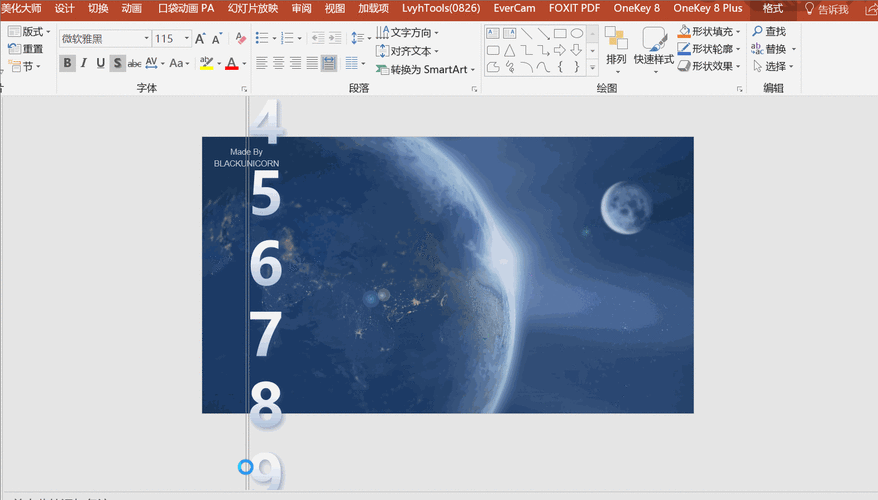Screen dimensions: 878x500
Task: Toggle text shadow formatting
Action: (x=118, y=63)
